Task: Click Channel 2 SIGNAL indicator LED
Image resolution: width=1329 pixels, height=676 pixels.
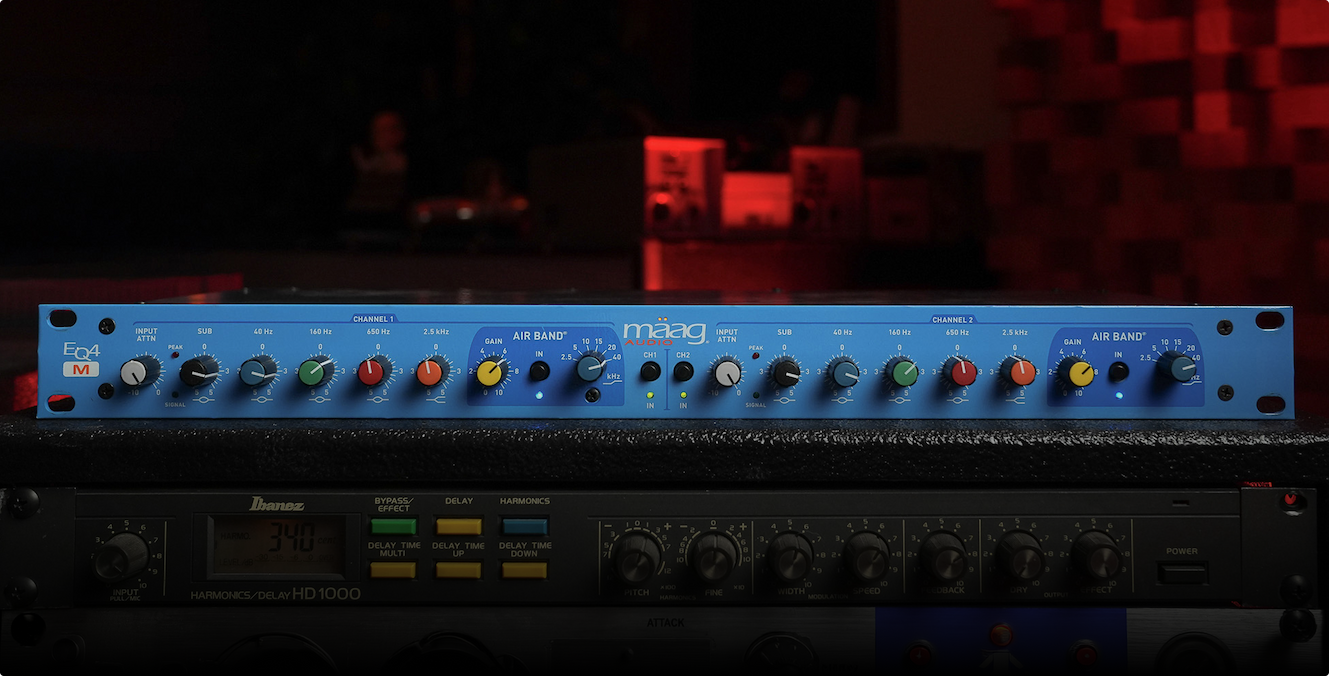Action: [x=755, y=395]
